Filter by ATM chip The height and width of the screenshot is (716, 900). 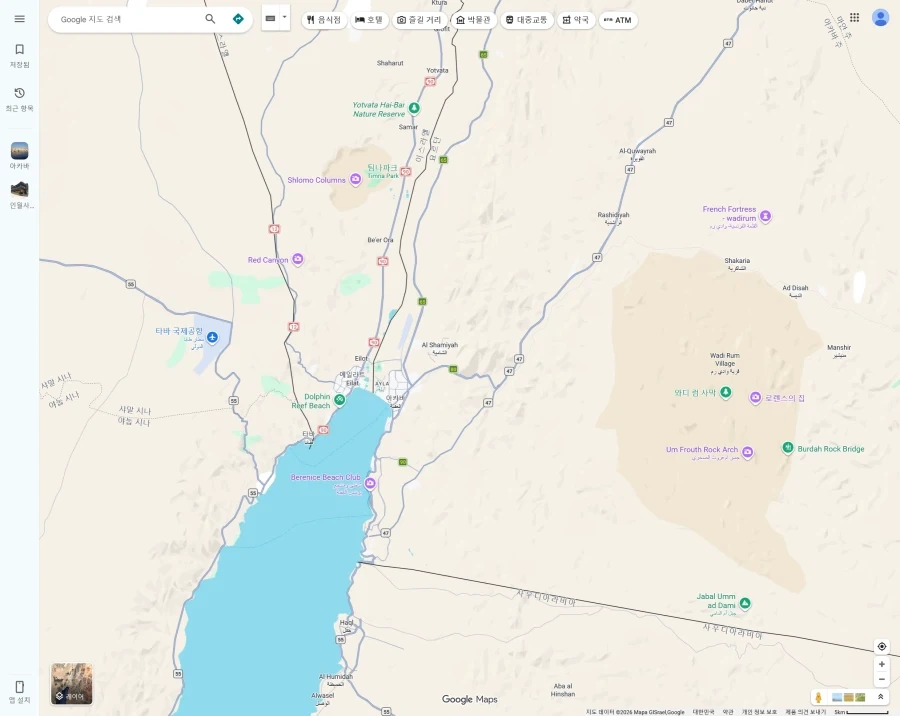618,20
